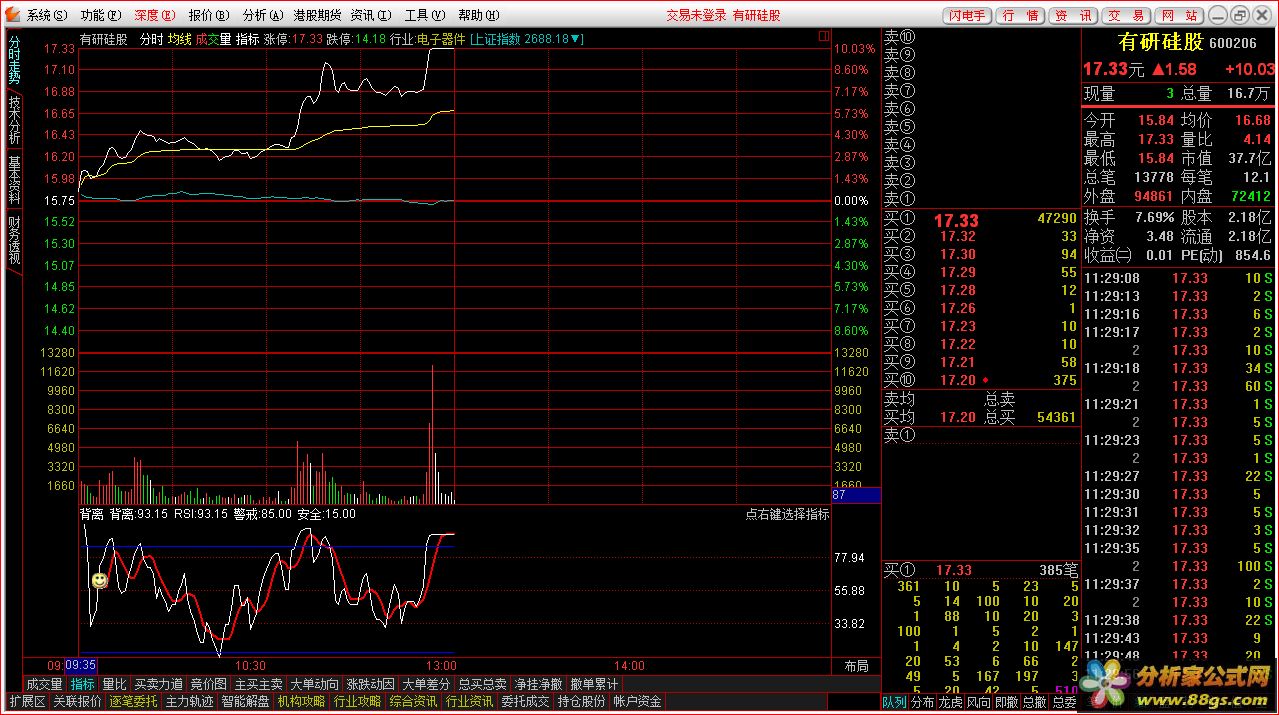
Task: Switch to the 大单差分 tab
Action: coord(427,684)
